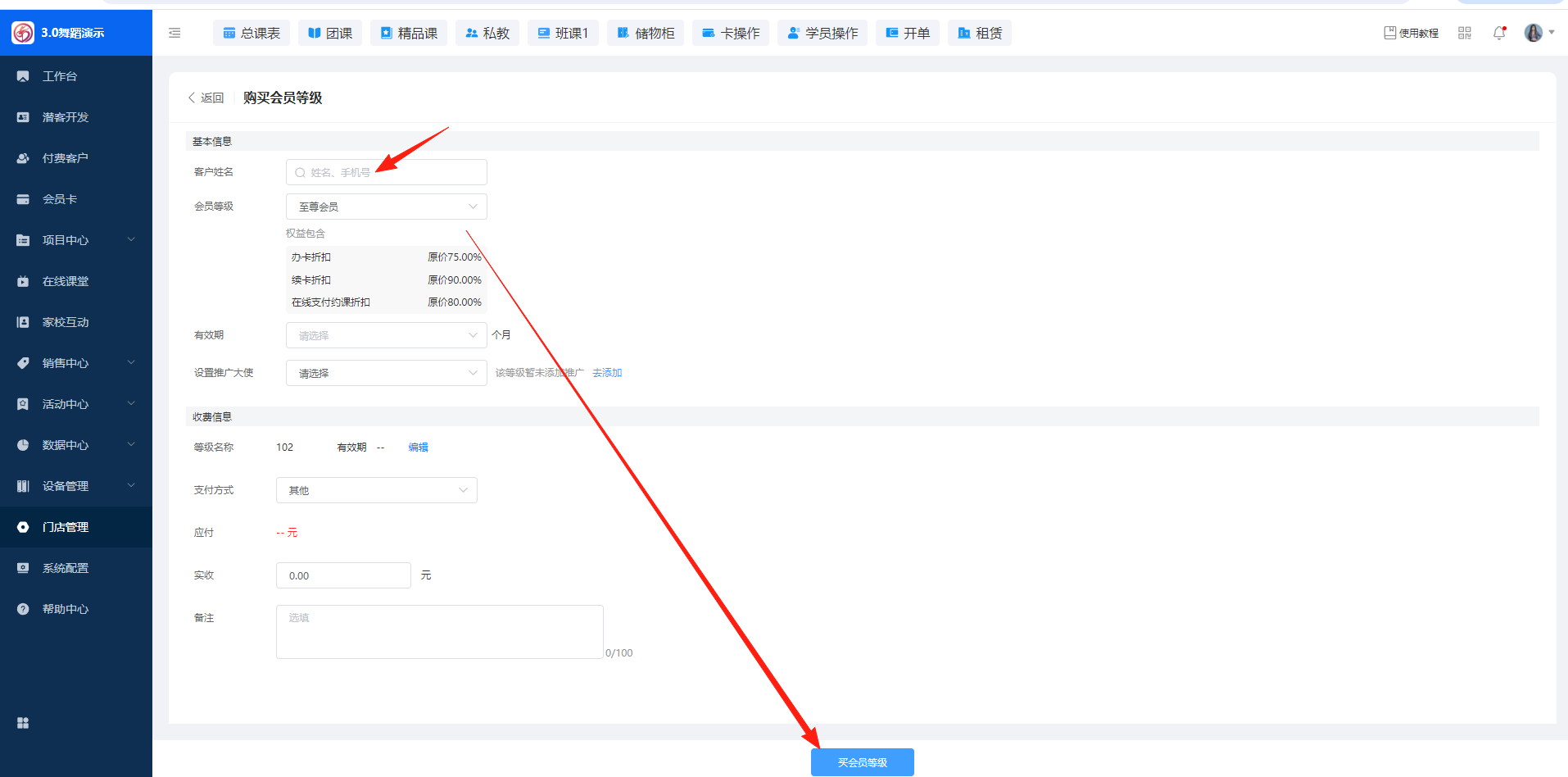
Task: Click the notification bell icon
Action: click(1499, 33)
